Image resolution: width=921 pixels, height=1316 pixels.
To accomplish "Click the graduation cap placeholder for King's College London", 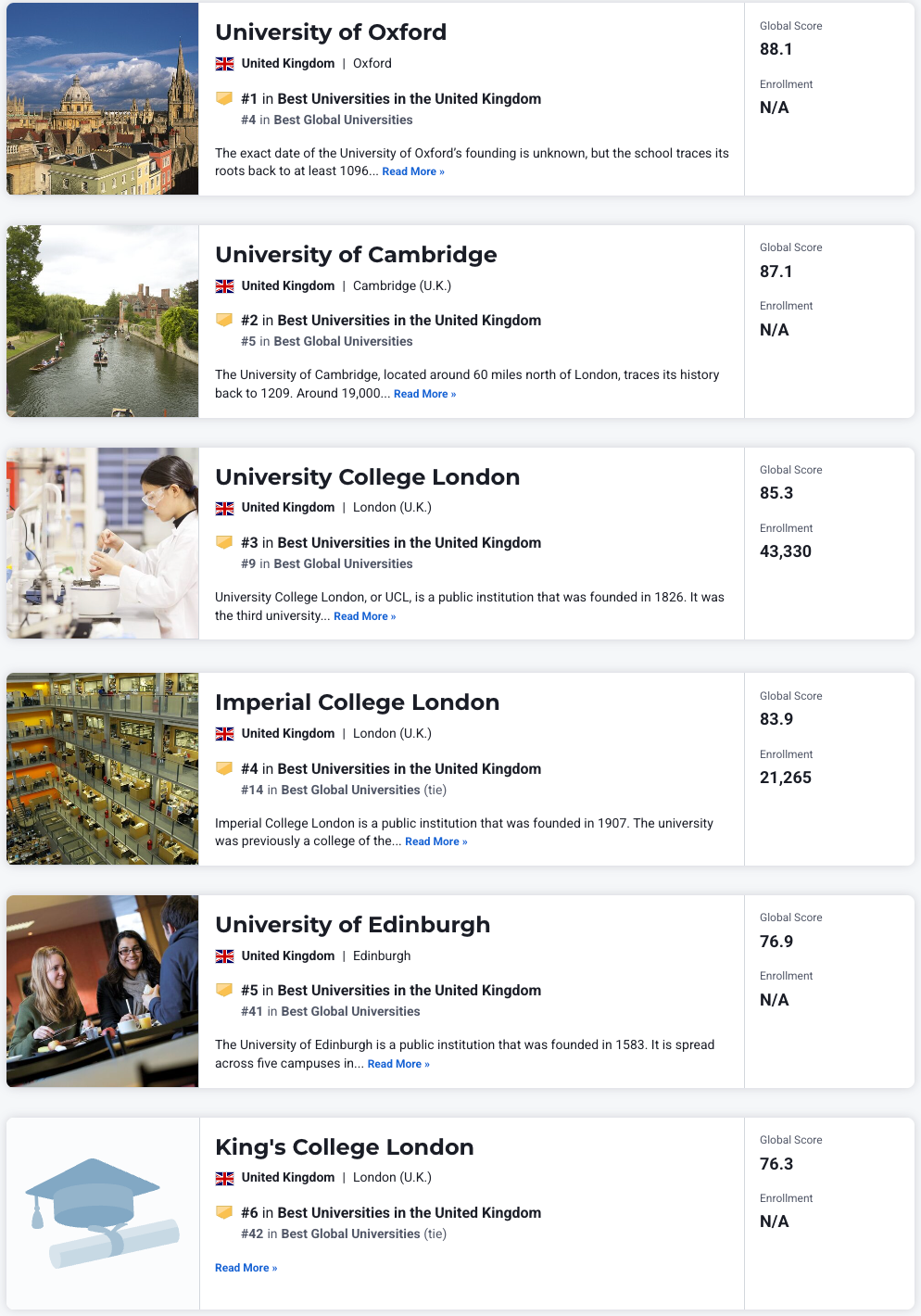I will 103,1213.
